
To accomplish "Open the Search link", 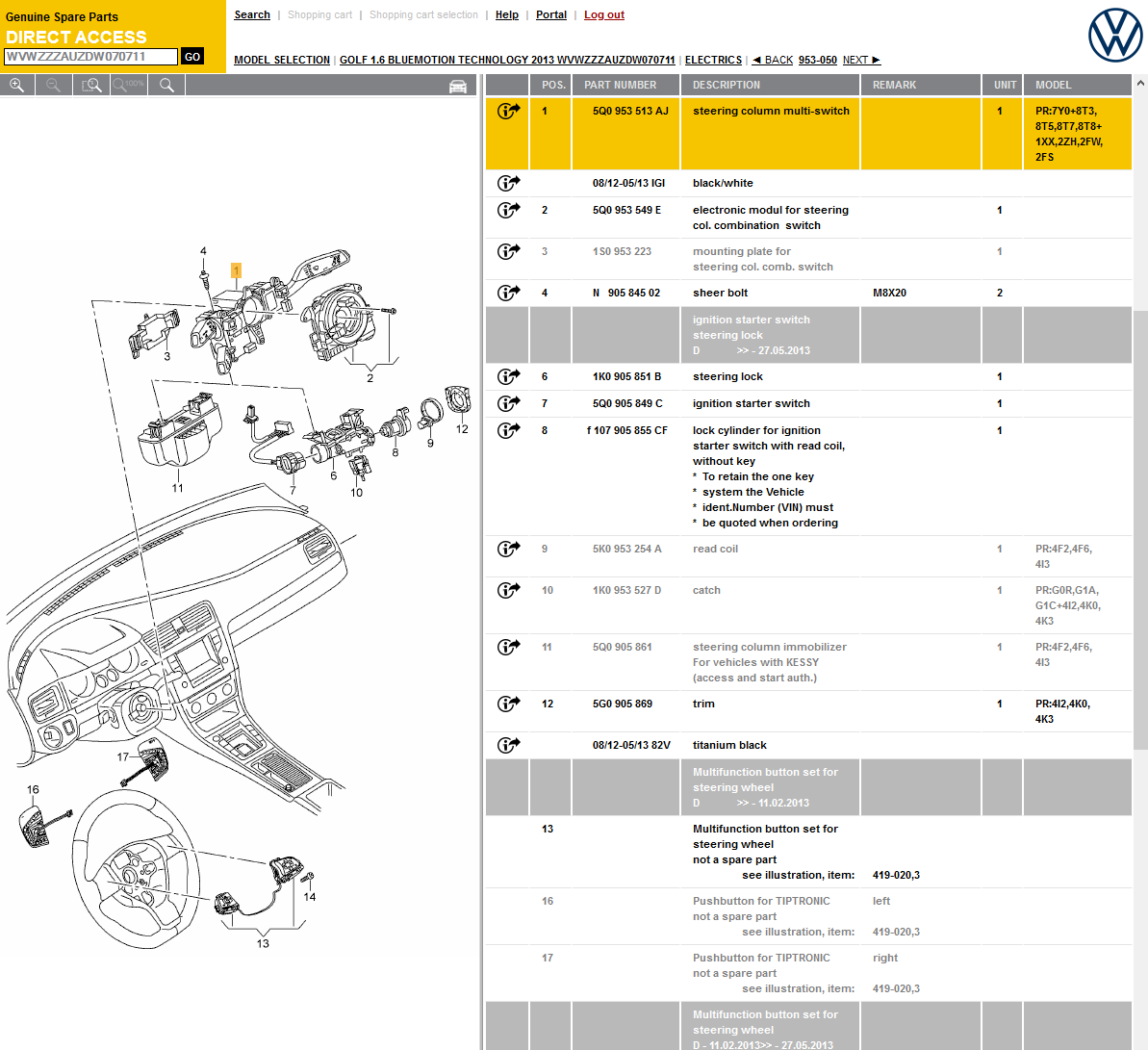I will pos(252,14).
